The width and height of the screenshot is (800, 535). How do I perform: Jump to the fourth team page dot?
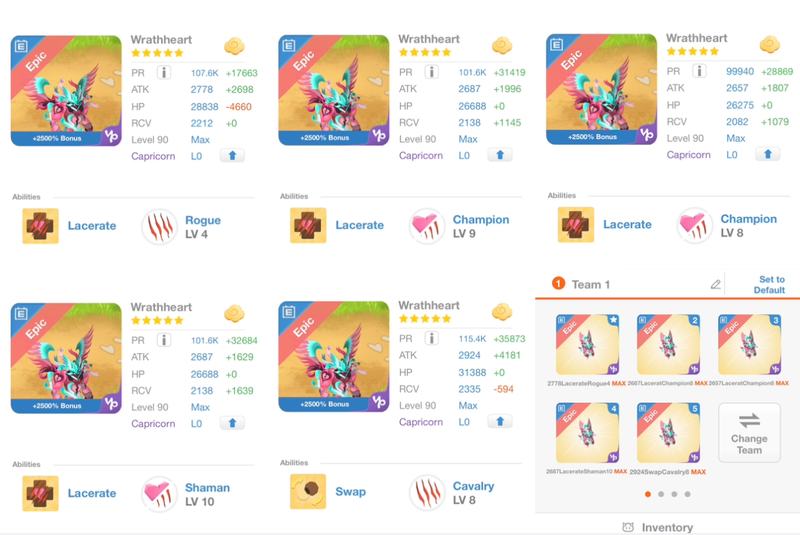click(x=688, y=494)
